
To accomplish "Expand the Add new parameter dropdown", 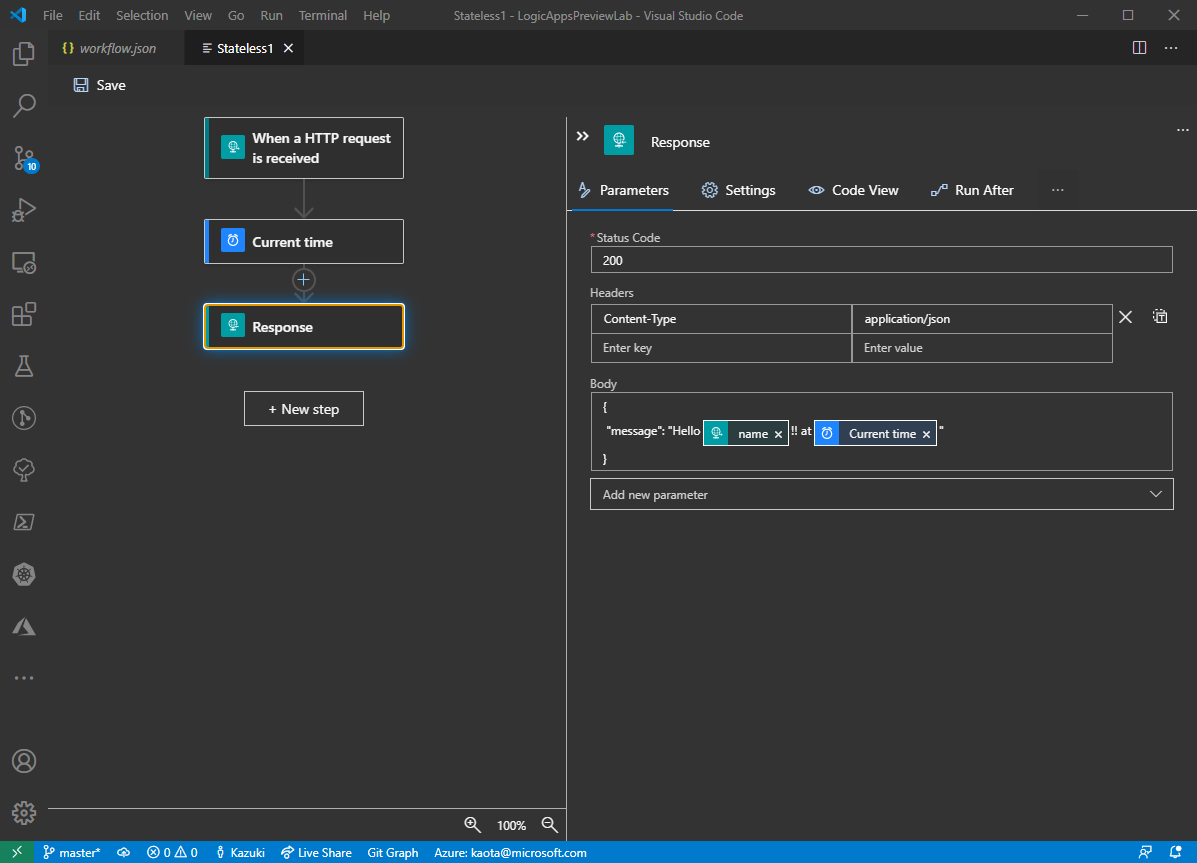I will 882,495.
